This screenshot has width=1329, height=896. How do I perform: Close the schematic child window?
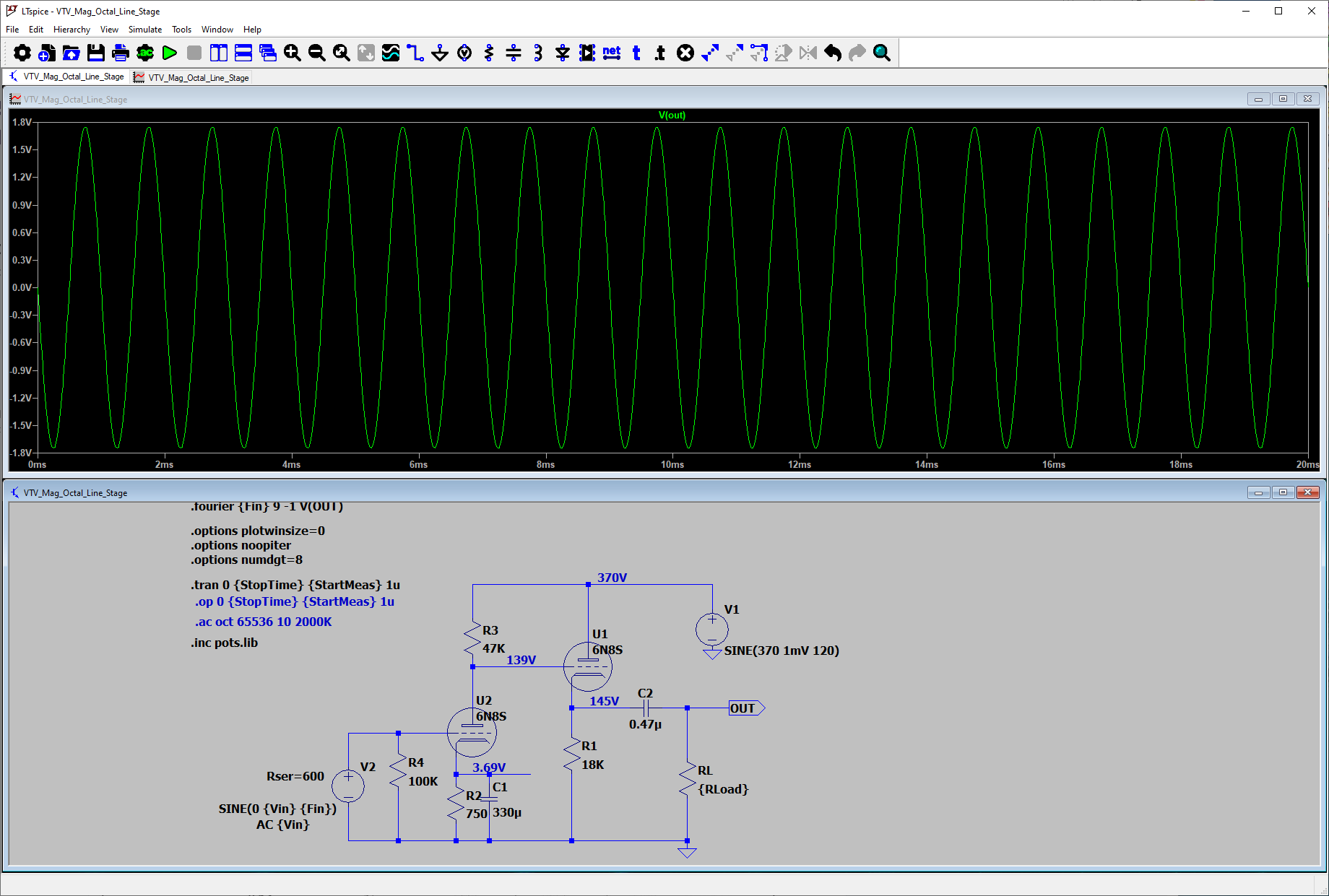tap(1307, 492)
